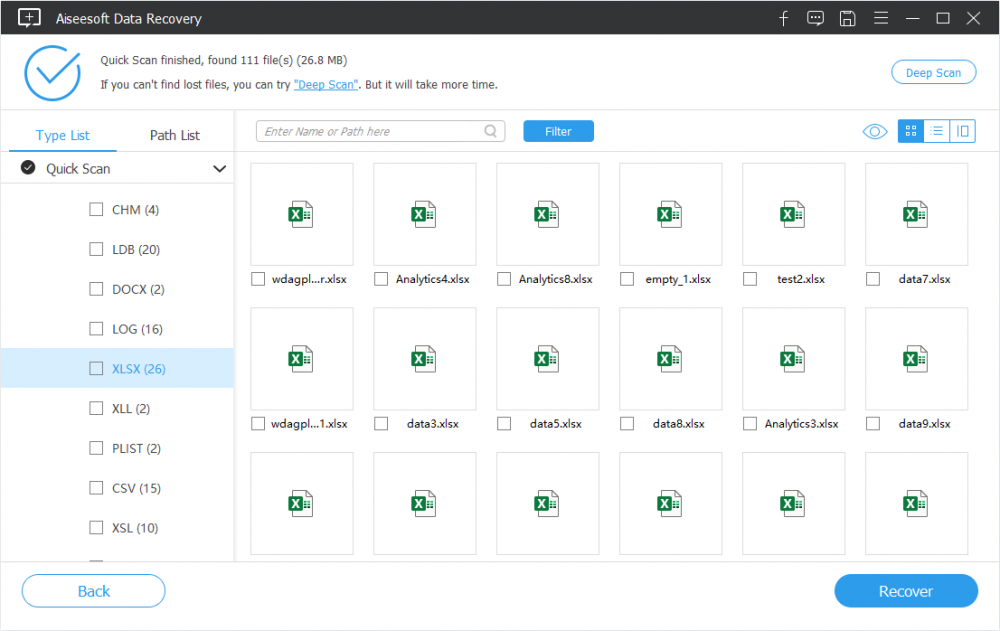The width and height of the screenshot is (1000, 631).
Task: Click the save scan results disk icon
Action: pos(847,19)
